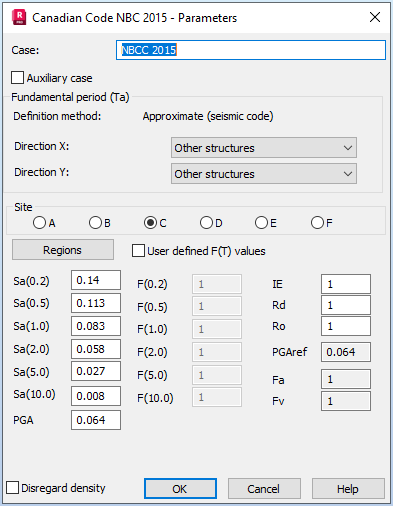Select the Rd value field

(346, 305)
